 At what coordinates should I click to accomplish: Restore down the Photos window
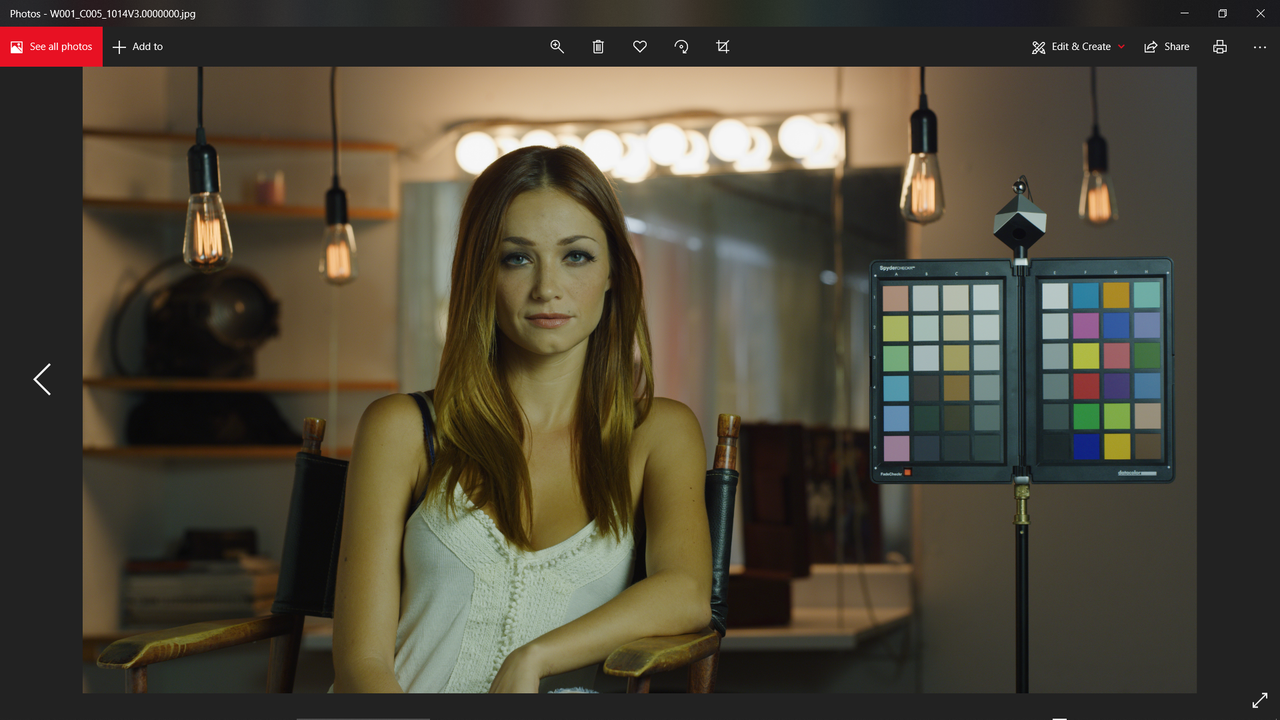(1222, 13)
